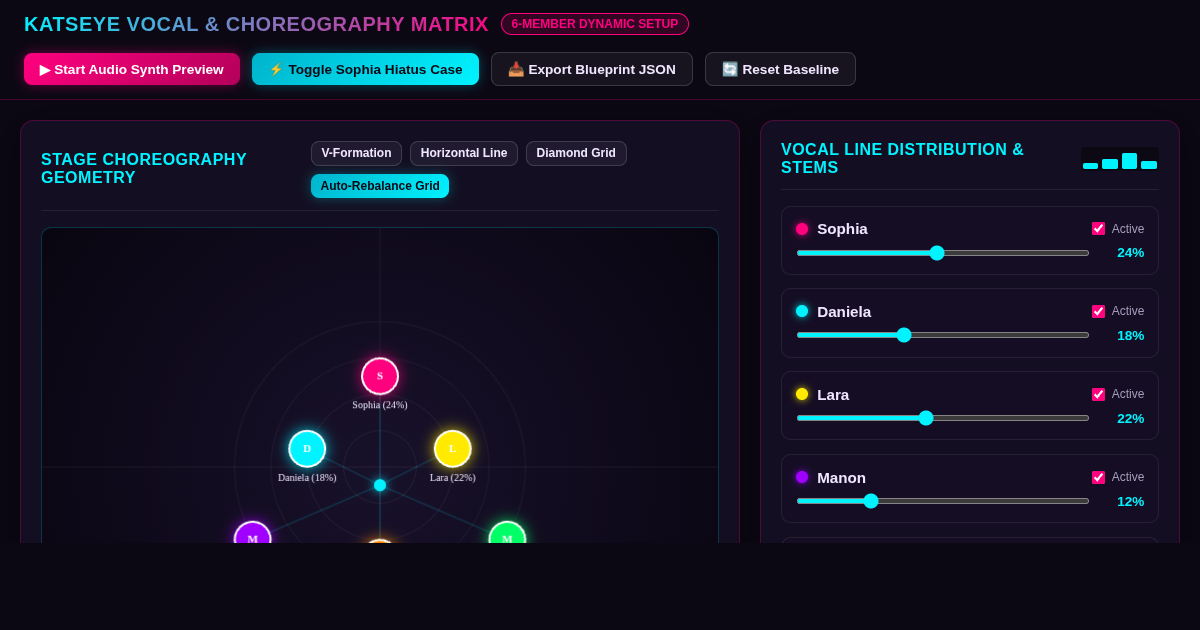The image size is (1200, 630).
Task: Click the 'Daniela (18%)' stage label
Action: [307, 478]
